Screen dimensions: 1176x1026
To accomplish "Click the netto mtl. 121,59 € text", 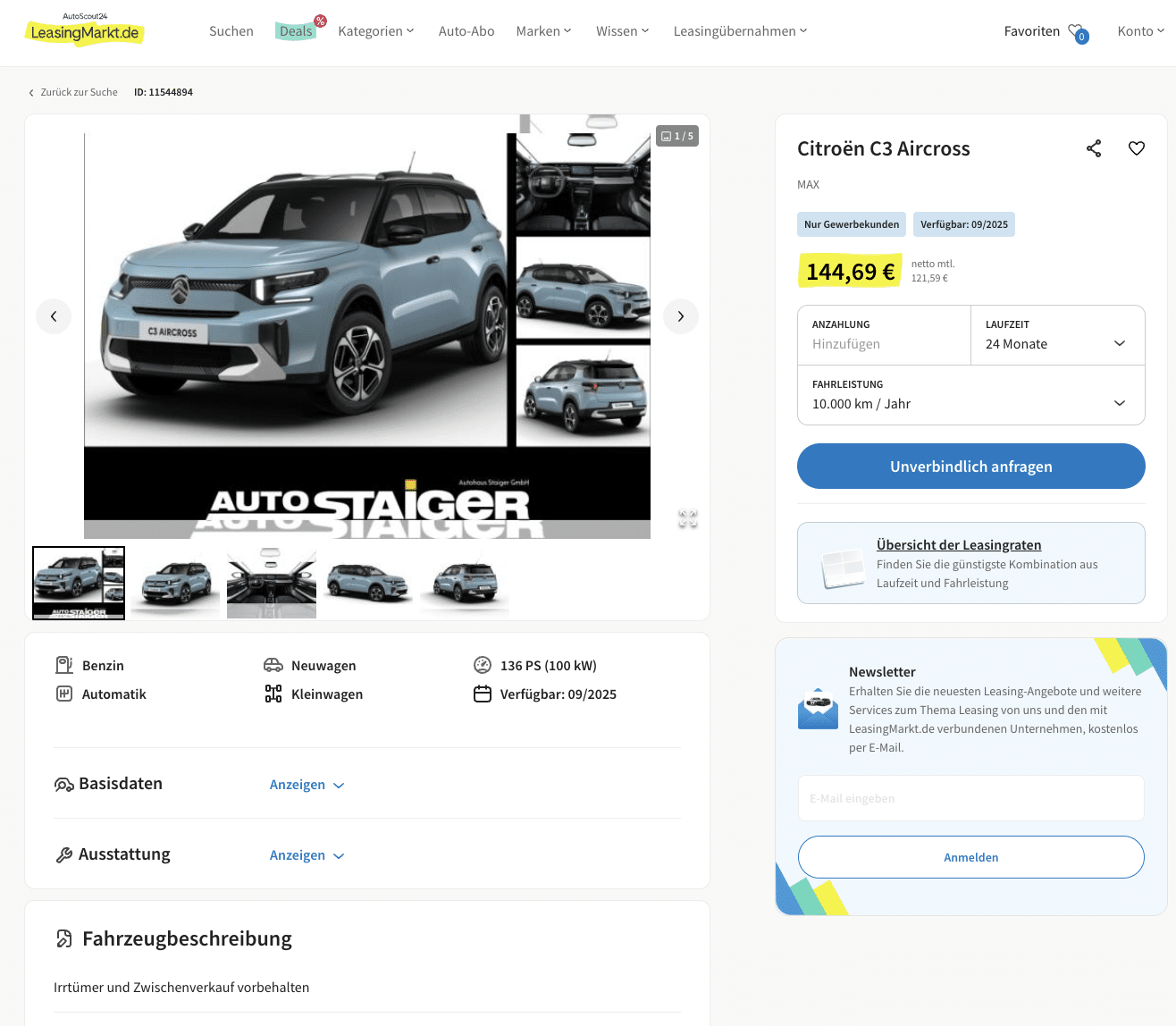I will [933, 271].
